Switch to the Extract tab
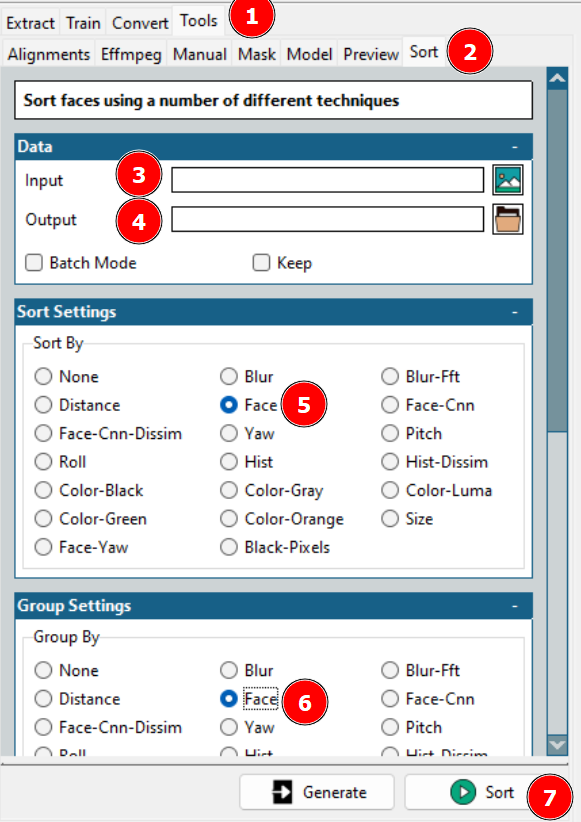 30,23
